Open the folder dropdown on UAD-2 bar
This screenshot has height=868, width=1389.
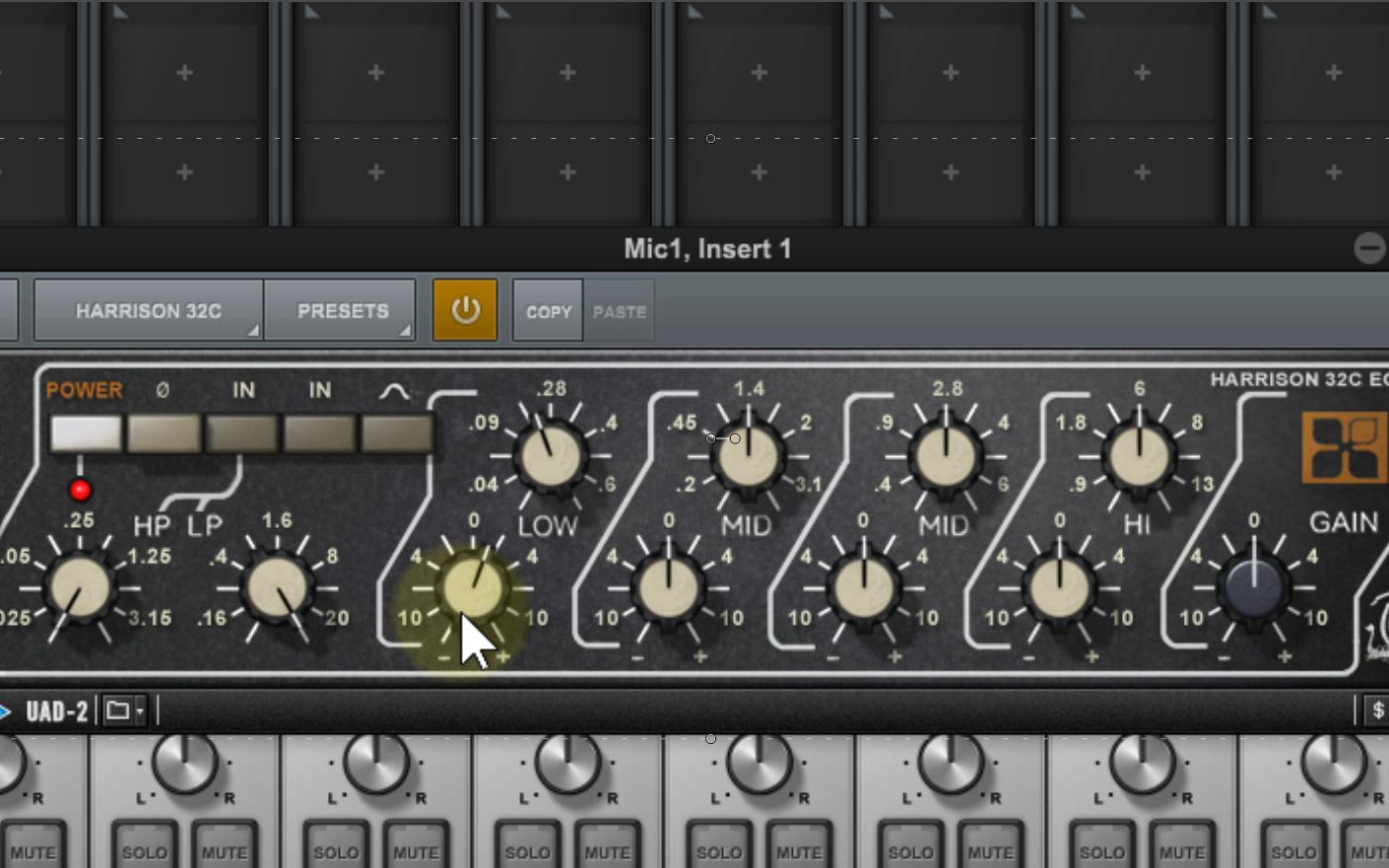point(125,710)
